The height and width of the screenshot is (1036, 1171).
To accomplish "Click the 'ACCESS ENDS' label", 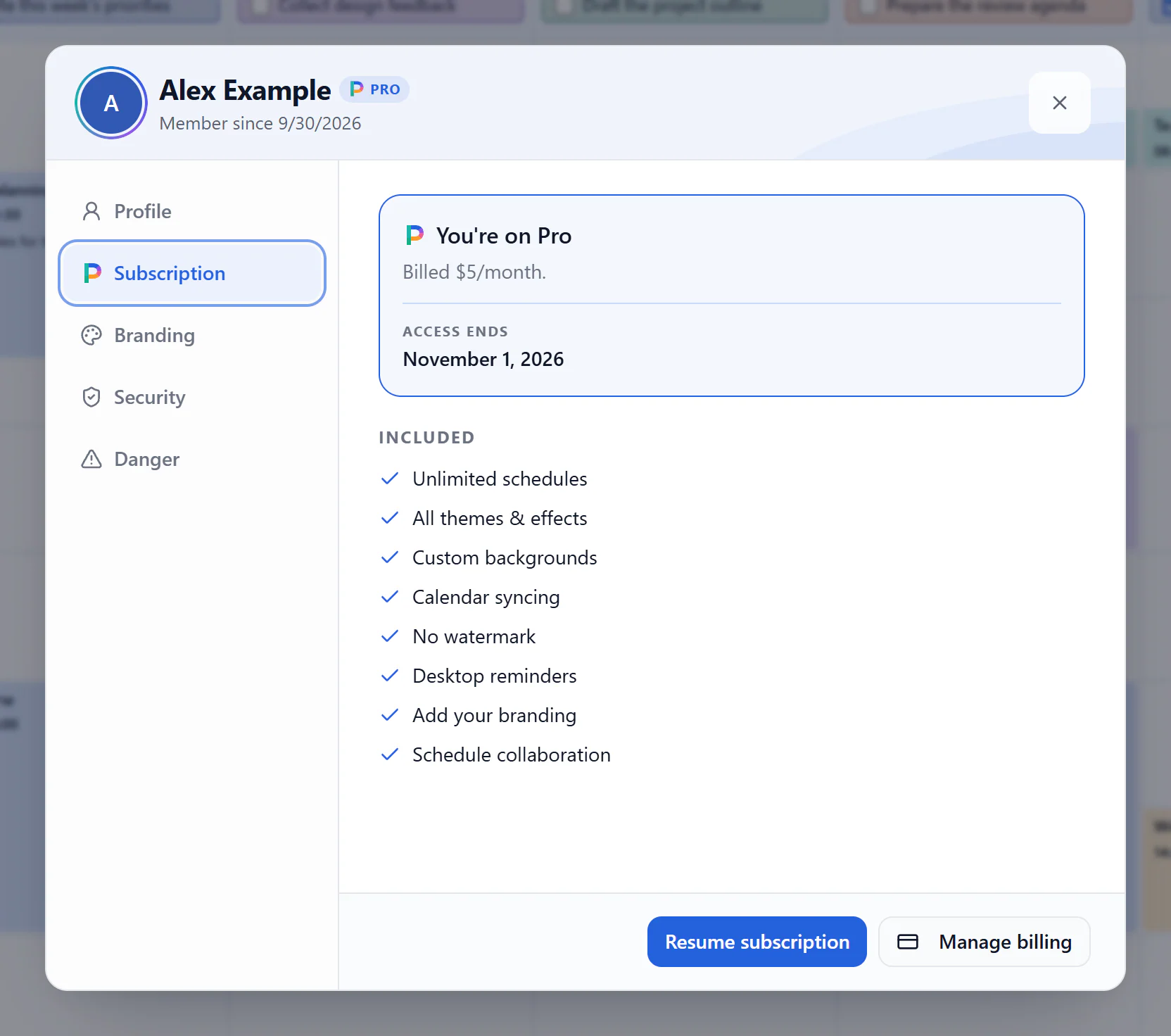I will click(x=455, y=331).
